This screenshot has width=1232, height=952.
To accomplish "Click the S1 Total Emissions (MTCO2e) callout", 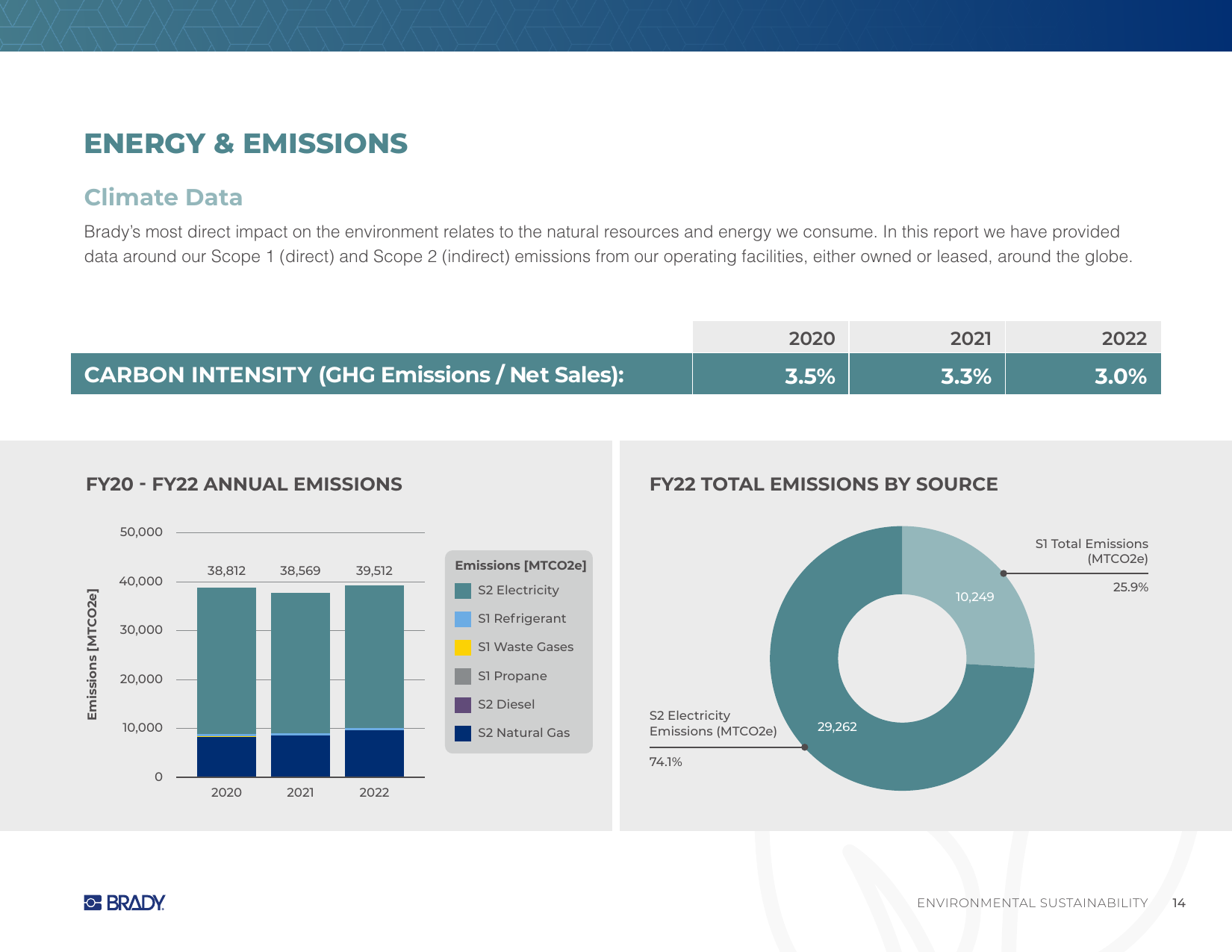I will tap(1092, 551).
